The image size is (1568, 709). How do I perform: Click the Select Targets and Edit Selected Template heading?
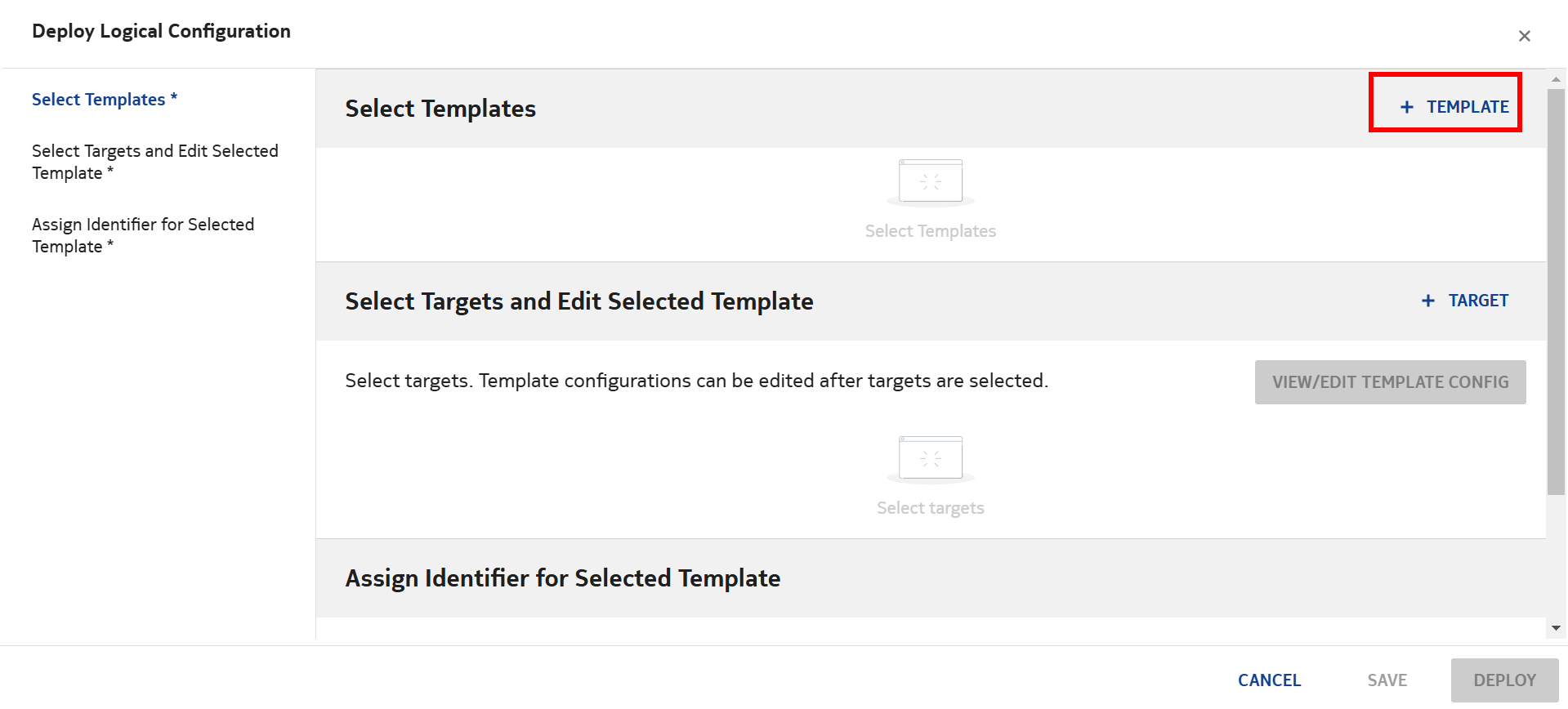pyautogui.click(x=579, y=301)
